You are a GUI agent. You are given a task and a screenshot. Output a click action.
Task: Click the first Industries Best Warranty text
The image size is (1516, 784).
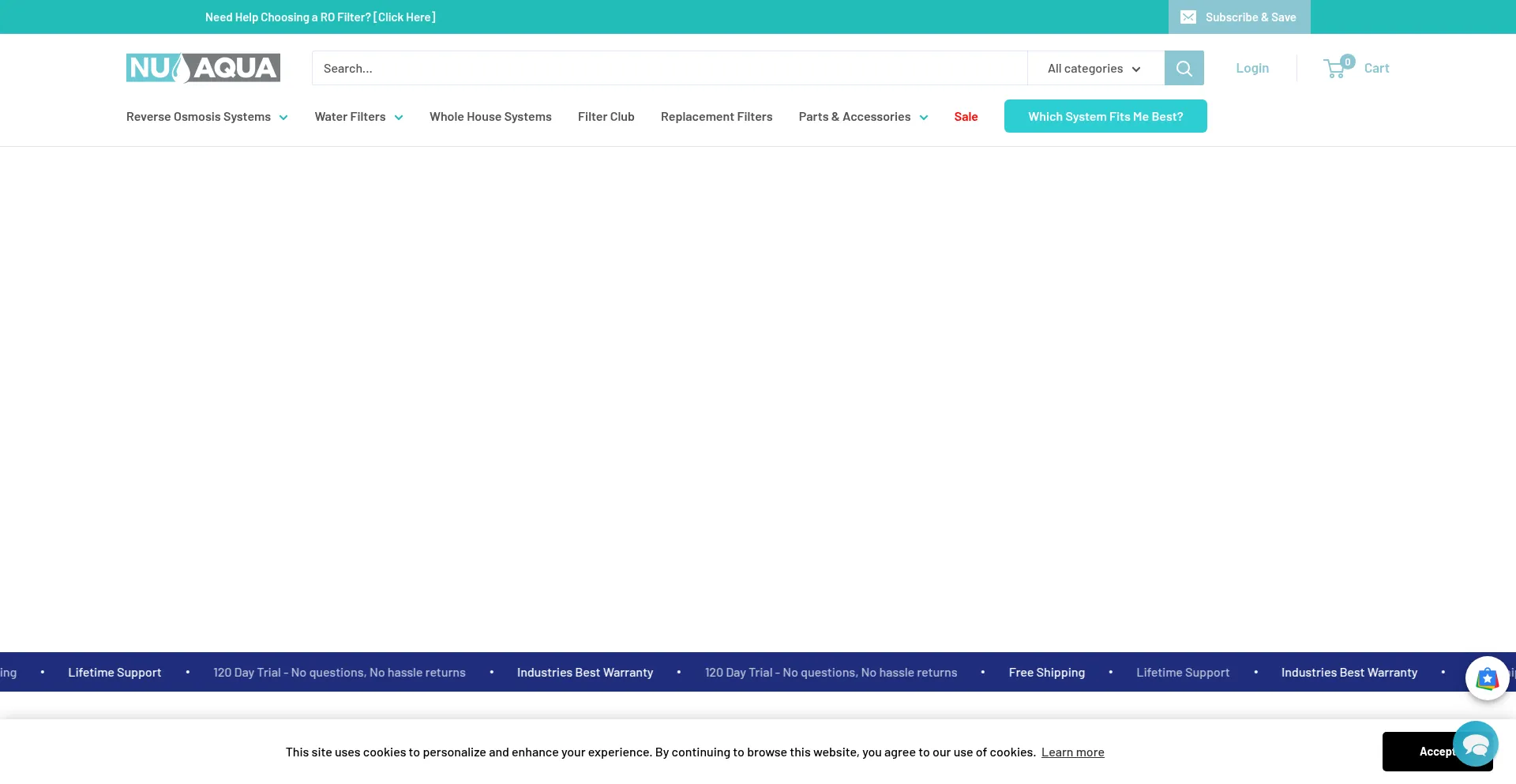coord(585,673)
